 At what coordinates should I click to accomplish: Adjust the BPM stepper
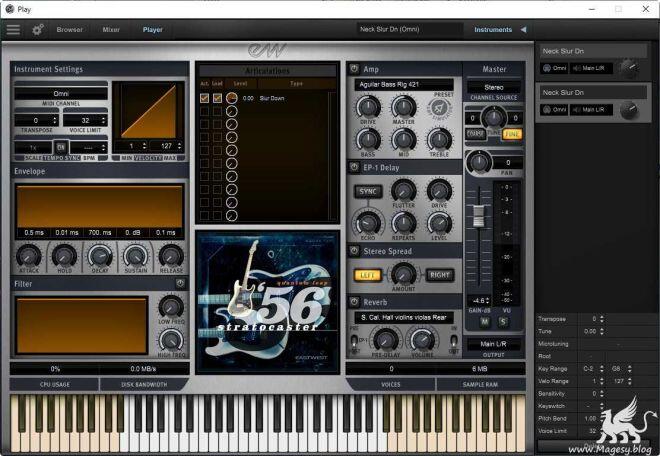[x=103, y=147]
